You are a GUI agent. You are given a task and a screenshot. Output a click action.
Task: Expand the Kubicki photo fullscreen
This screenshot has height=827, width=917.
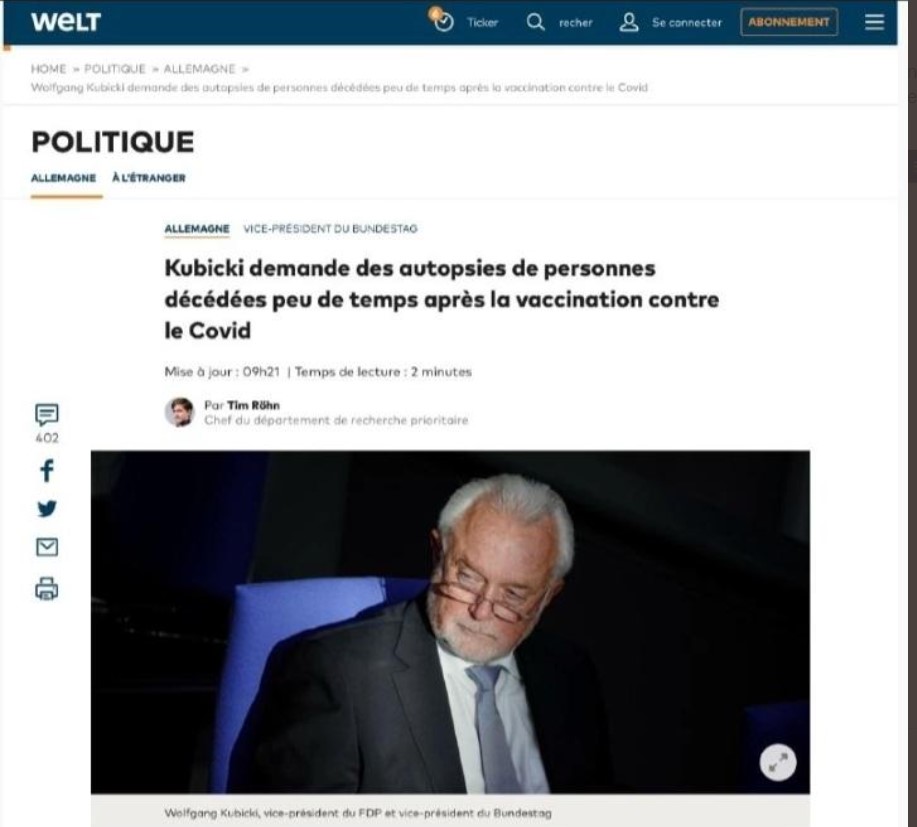(778, 763)
